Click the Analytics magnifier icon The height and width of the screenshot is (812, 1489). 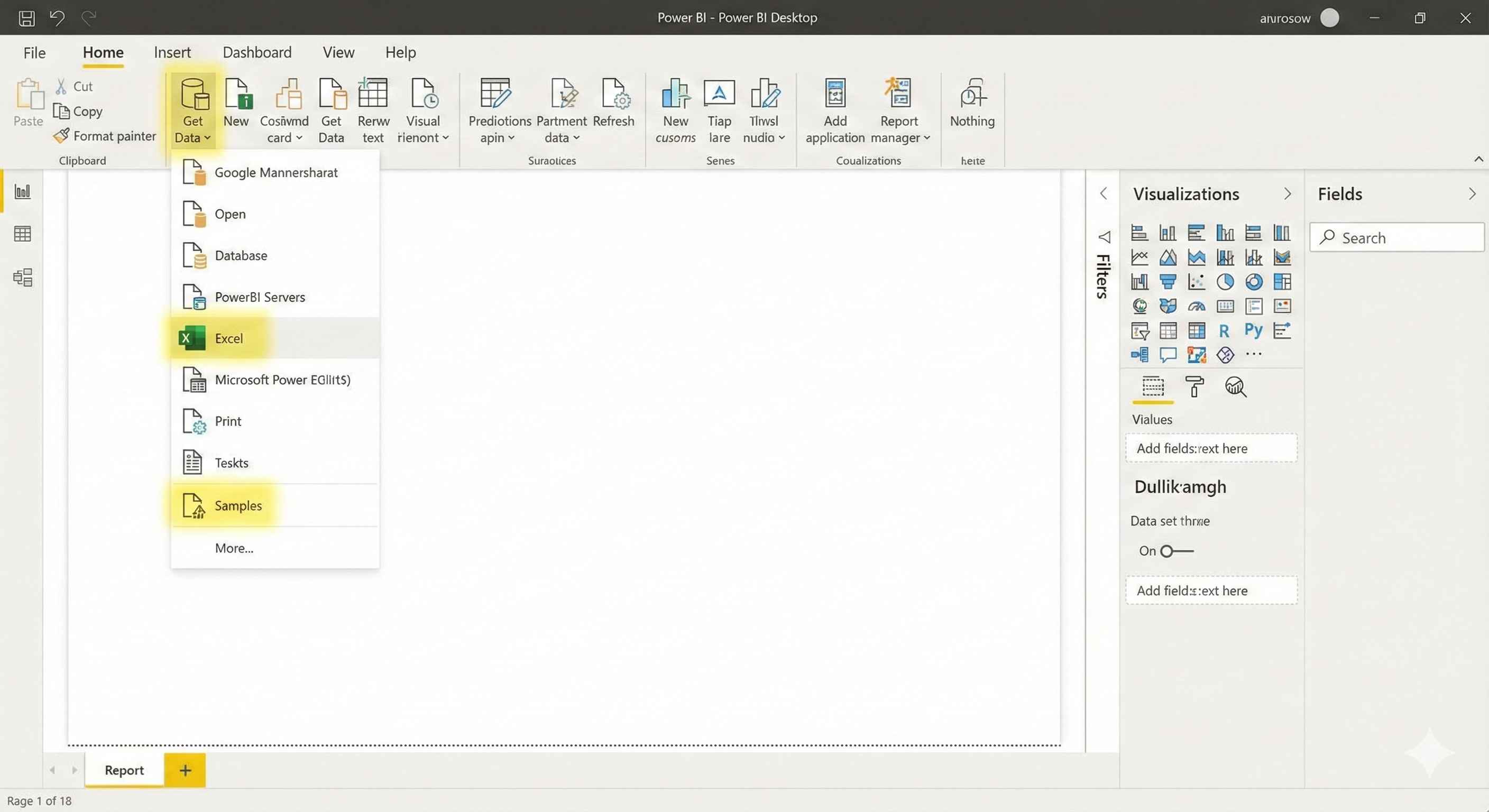(1235, 386)
